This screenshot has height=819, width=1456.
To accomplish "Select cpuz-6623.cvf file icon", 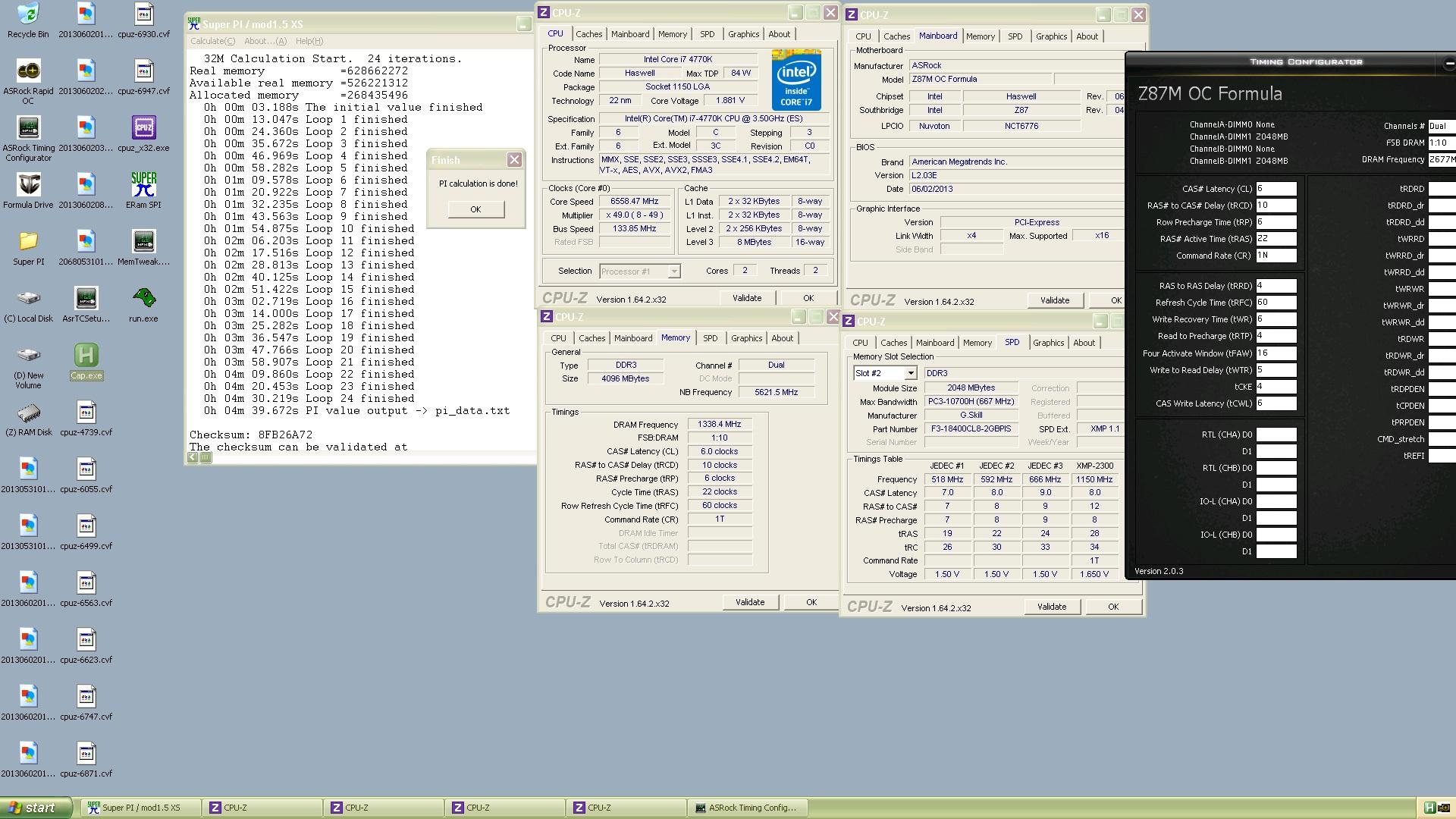I will click(x=86, y=646).
